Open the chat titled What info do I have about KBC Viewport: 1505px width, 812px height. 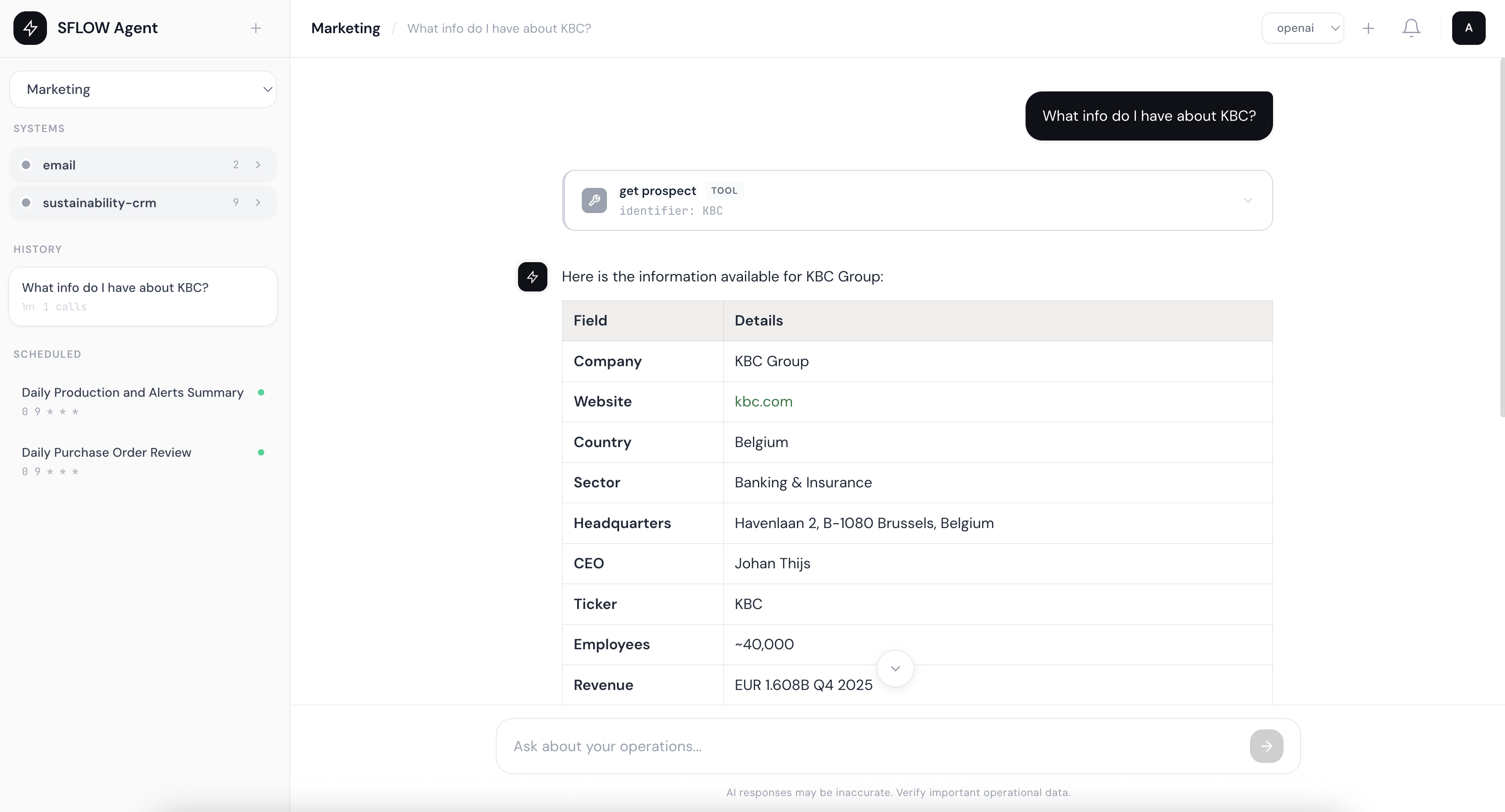pos(143,296)
